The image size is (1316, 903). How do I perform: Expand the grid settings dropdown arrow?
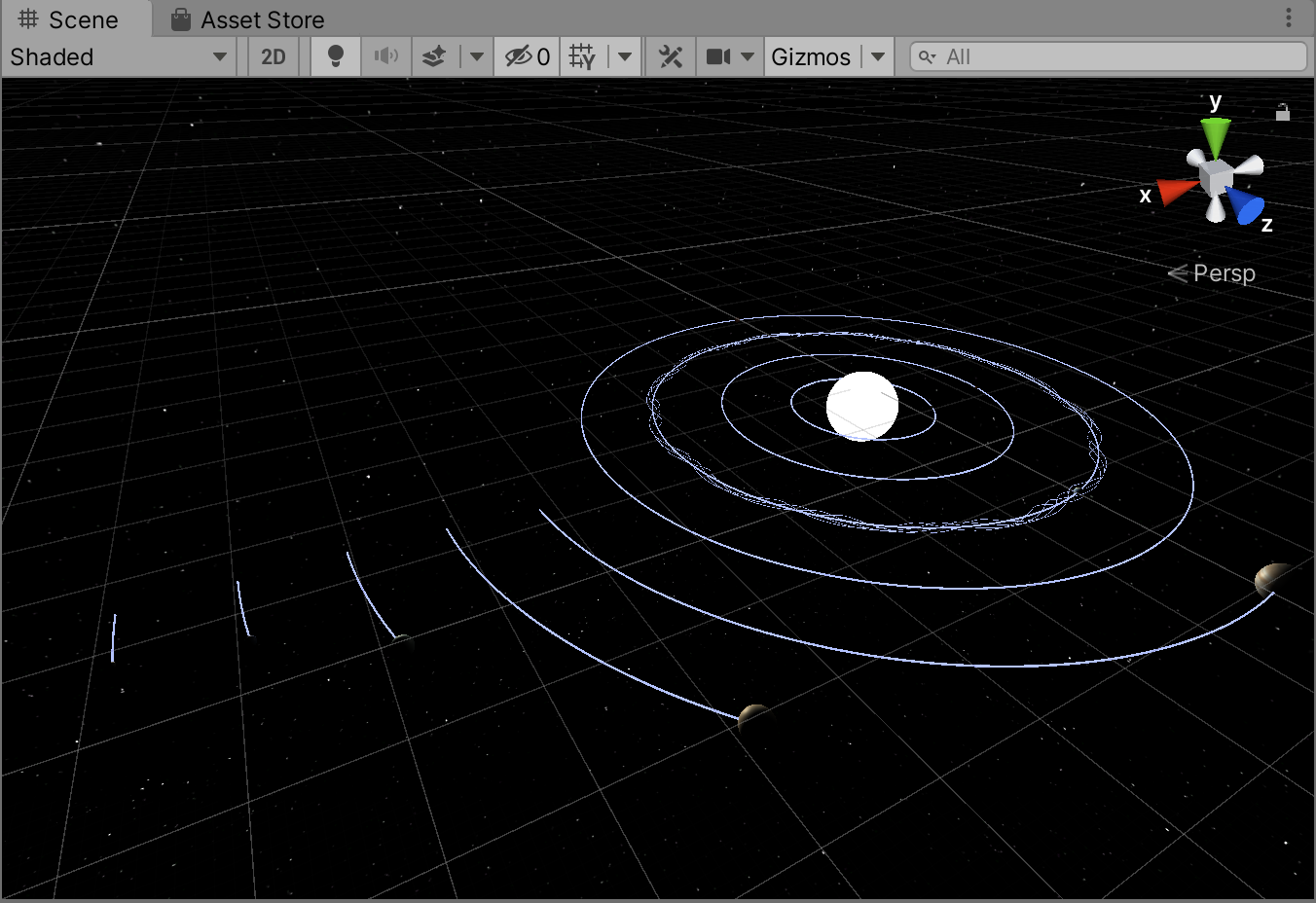tap(625, 56)
